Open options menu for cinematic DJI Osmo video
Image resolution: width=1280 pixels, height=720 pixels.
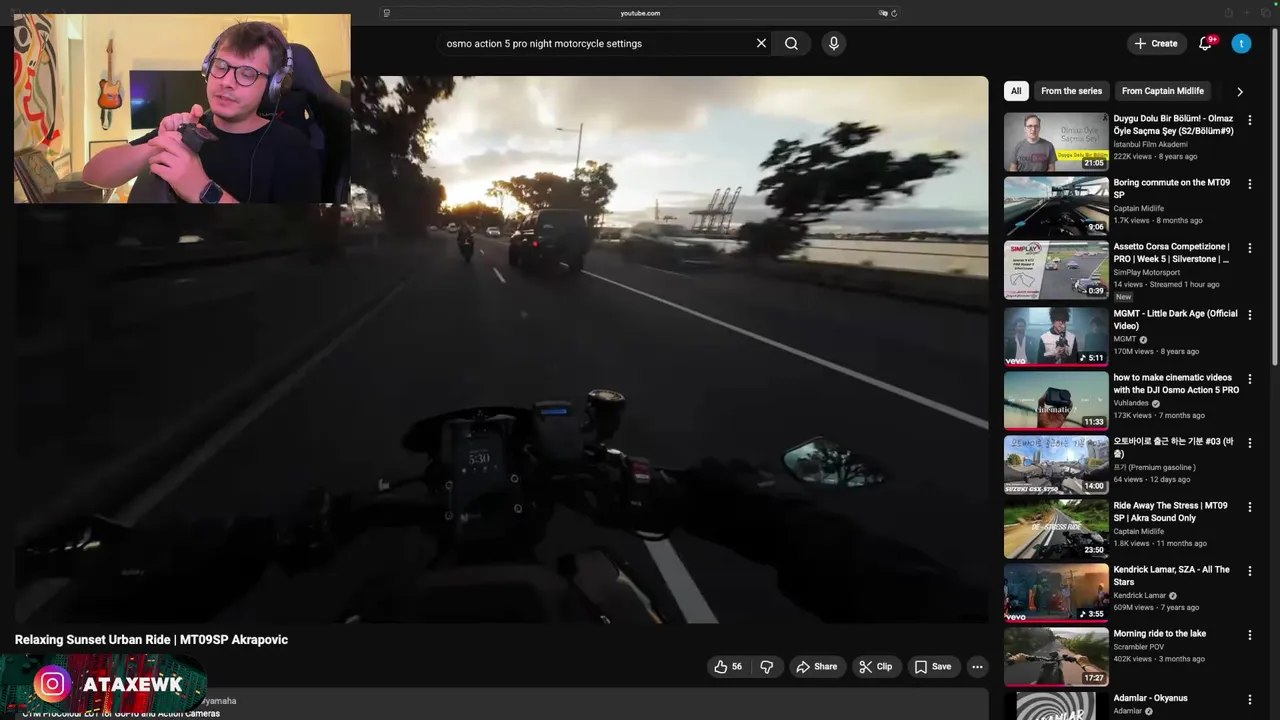(1249, 379)
